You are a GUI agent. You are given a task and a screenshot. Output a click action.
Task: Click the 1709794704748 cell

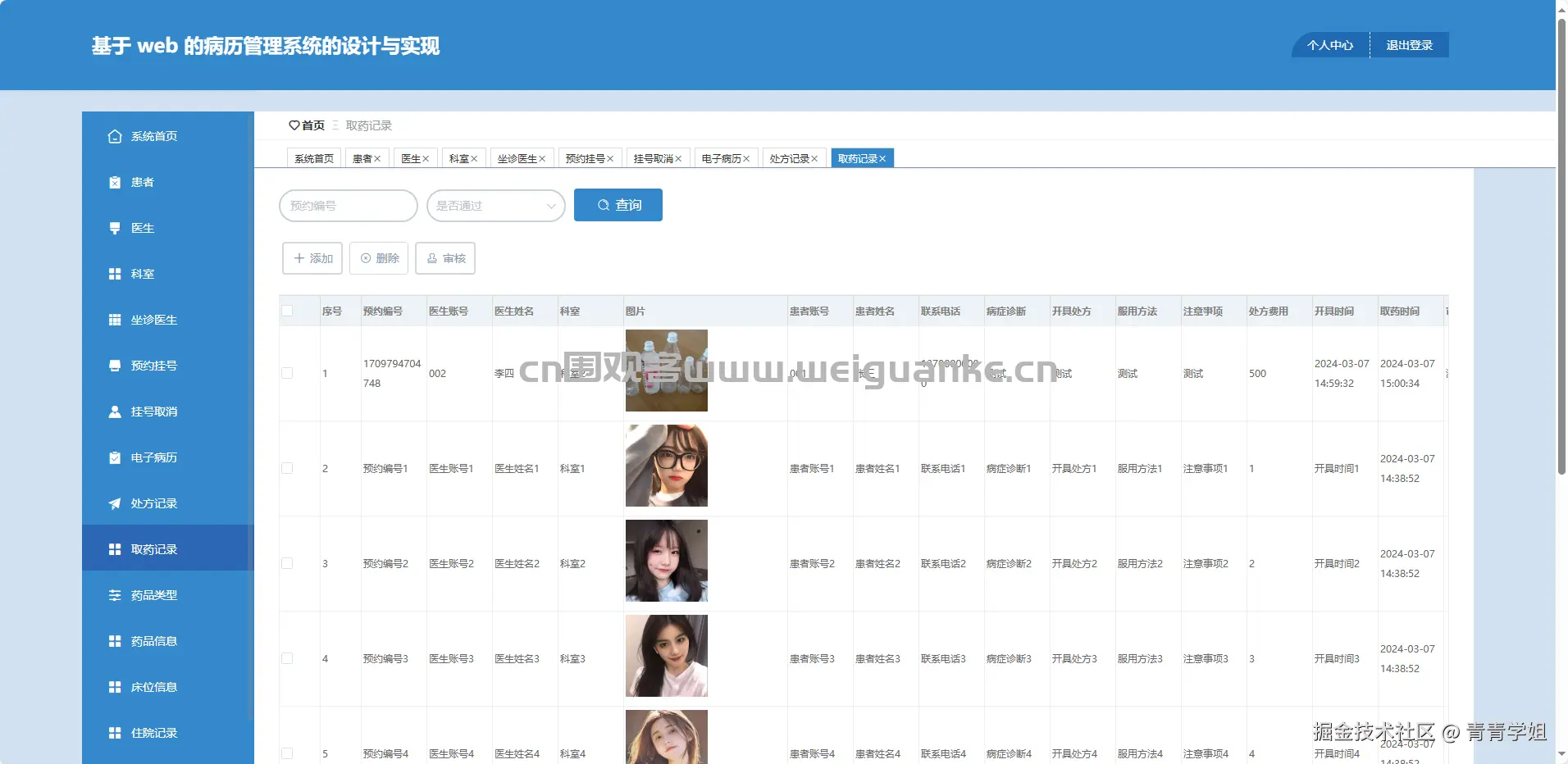click(392, 373)
